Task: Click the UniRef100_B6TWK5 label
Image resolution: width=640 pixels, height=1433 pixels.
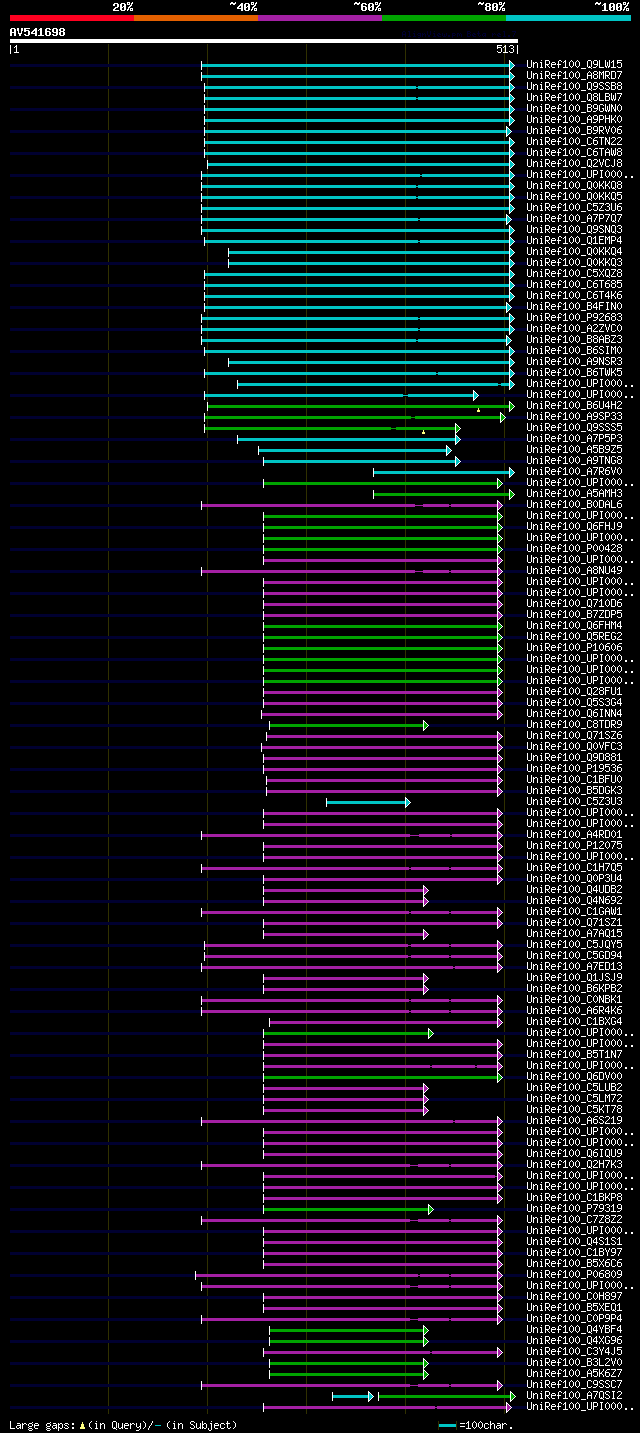Action: tap(574, 372)
